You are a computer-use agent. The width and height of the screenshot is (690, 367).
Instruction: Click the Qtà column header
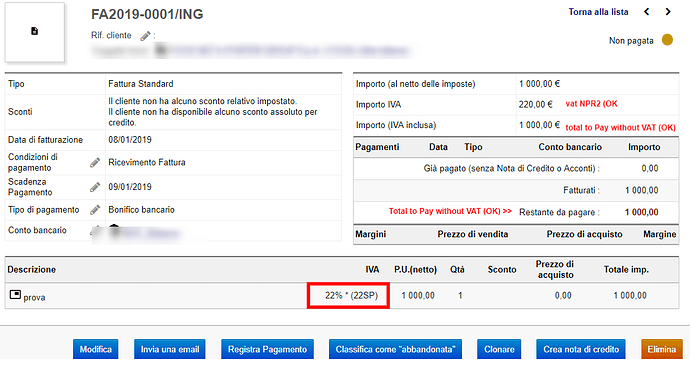(x=457, y=270)
